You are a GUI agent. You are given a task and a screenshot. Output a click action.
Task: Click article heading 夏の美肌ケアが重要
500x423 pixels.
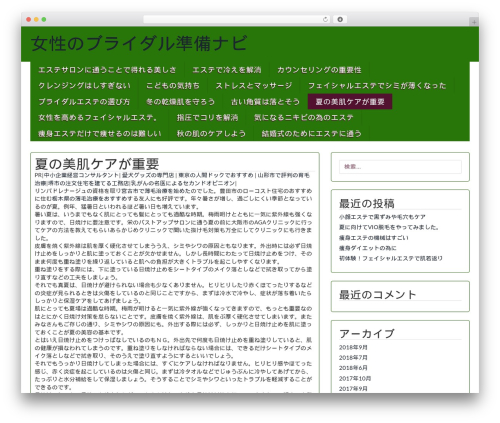point(97,164)
